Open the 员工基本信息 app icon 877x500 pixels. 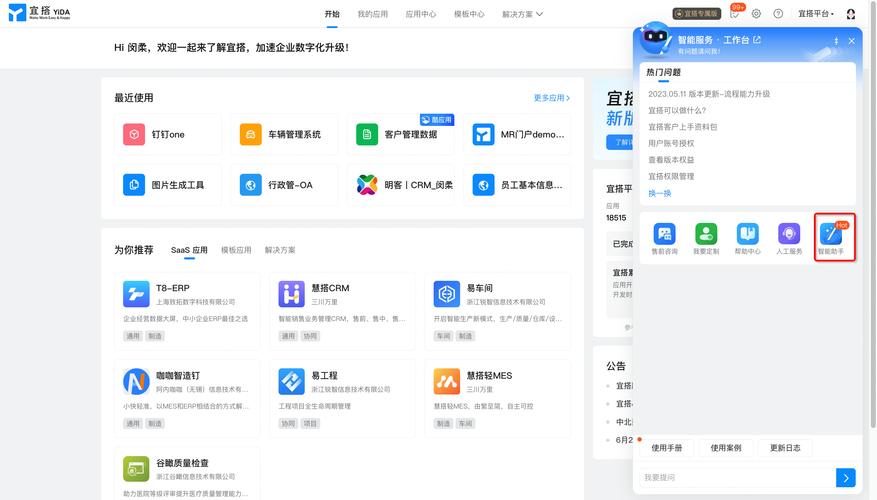(483, 185)
